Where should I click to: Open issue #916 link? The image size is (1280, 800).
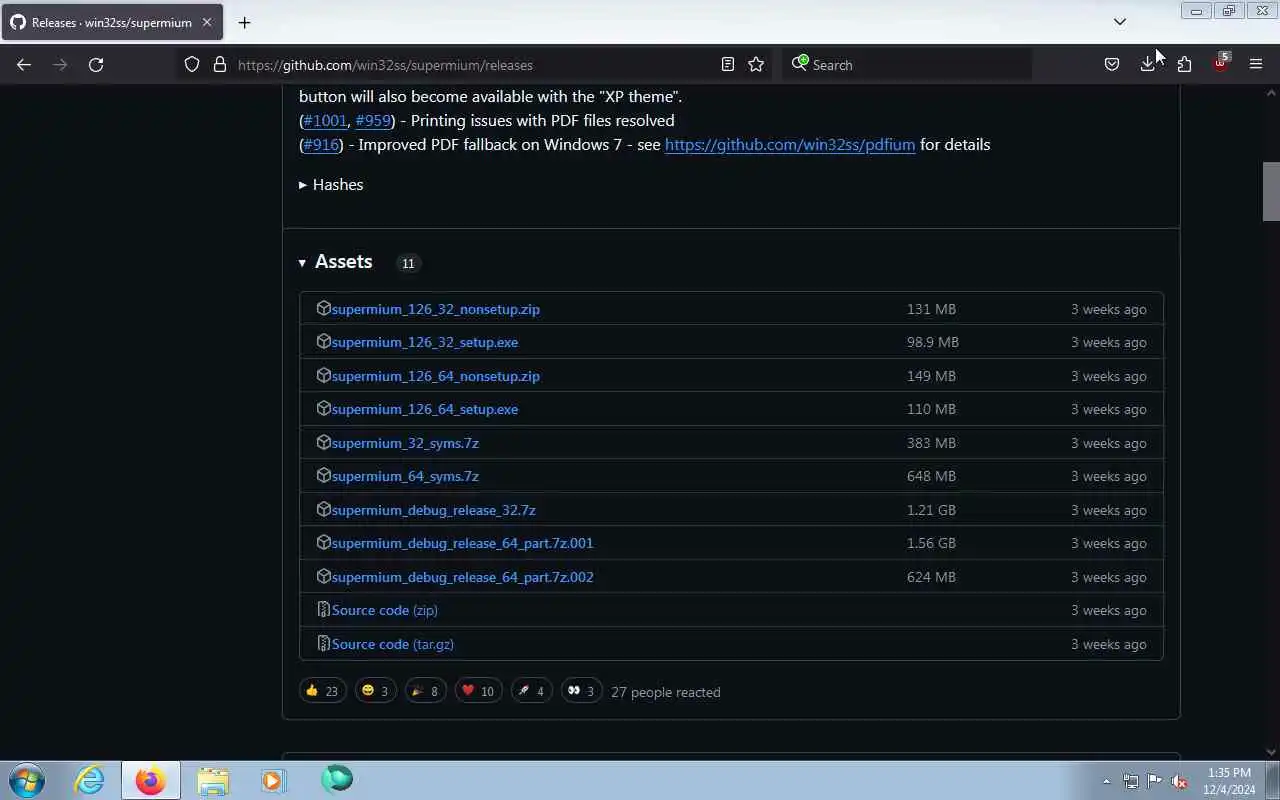(x=321, y=145)
